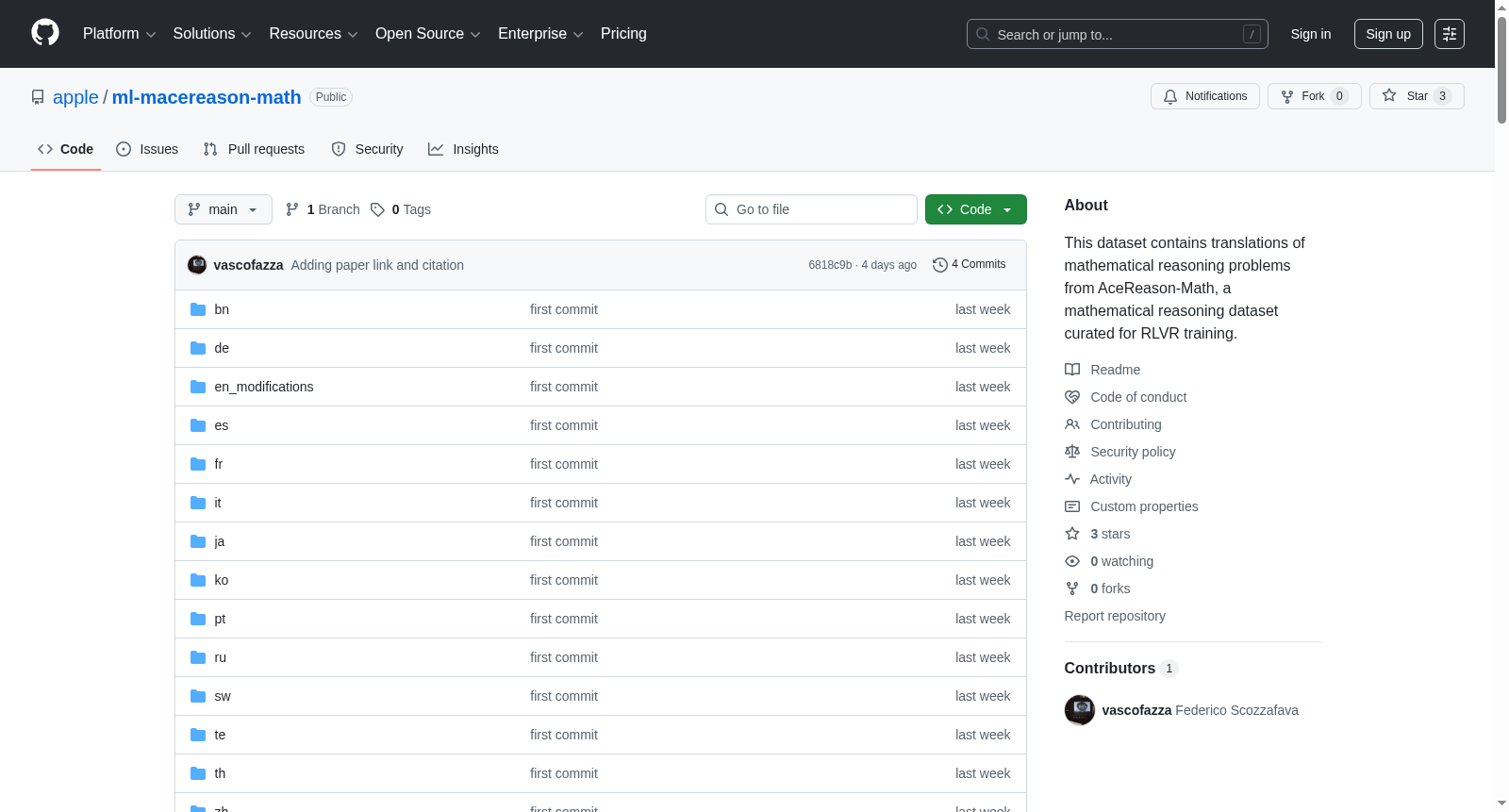This screenshot has width=1509, height=812.
Task: Click the vascofazza author name in commit bar
Action: tap(248, 265)
